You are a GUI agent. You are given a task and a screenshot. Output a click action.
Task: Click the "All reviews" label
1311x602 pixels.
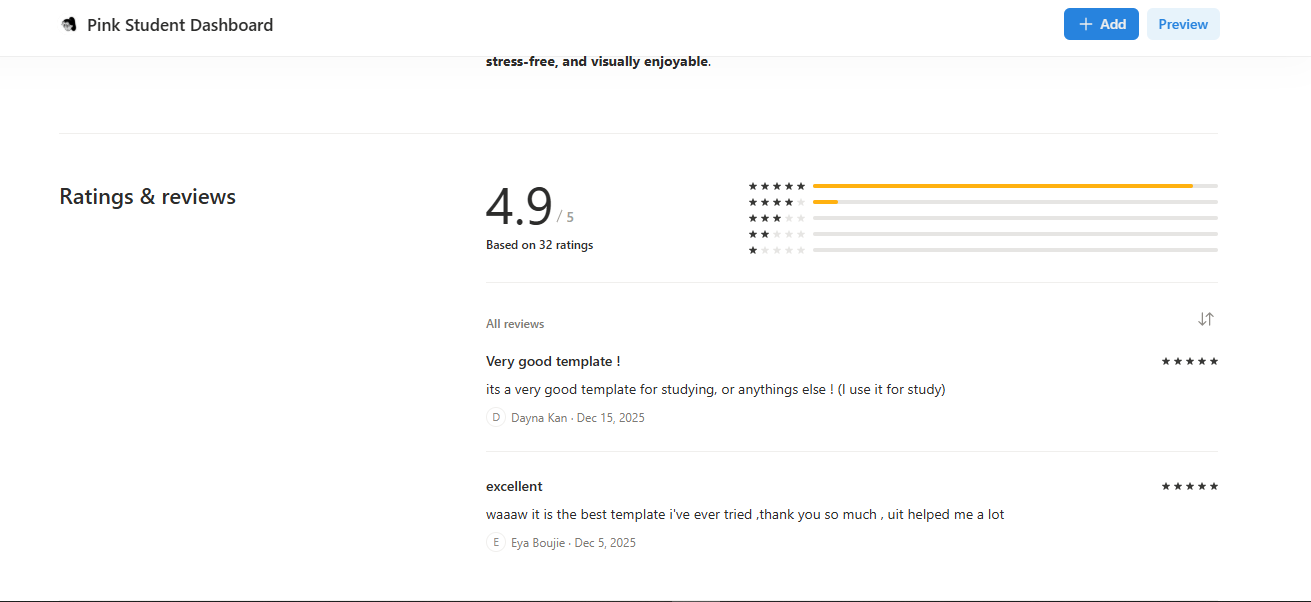515,324
